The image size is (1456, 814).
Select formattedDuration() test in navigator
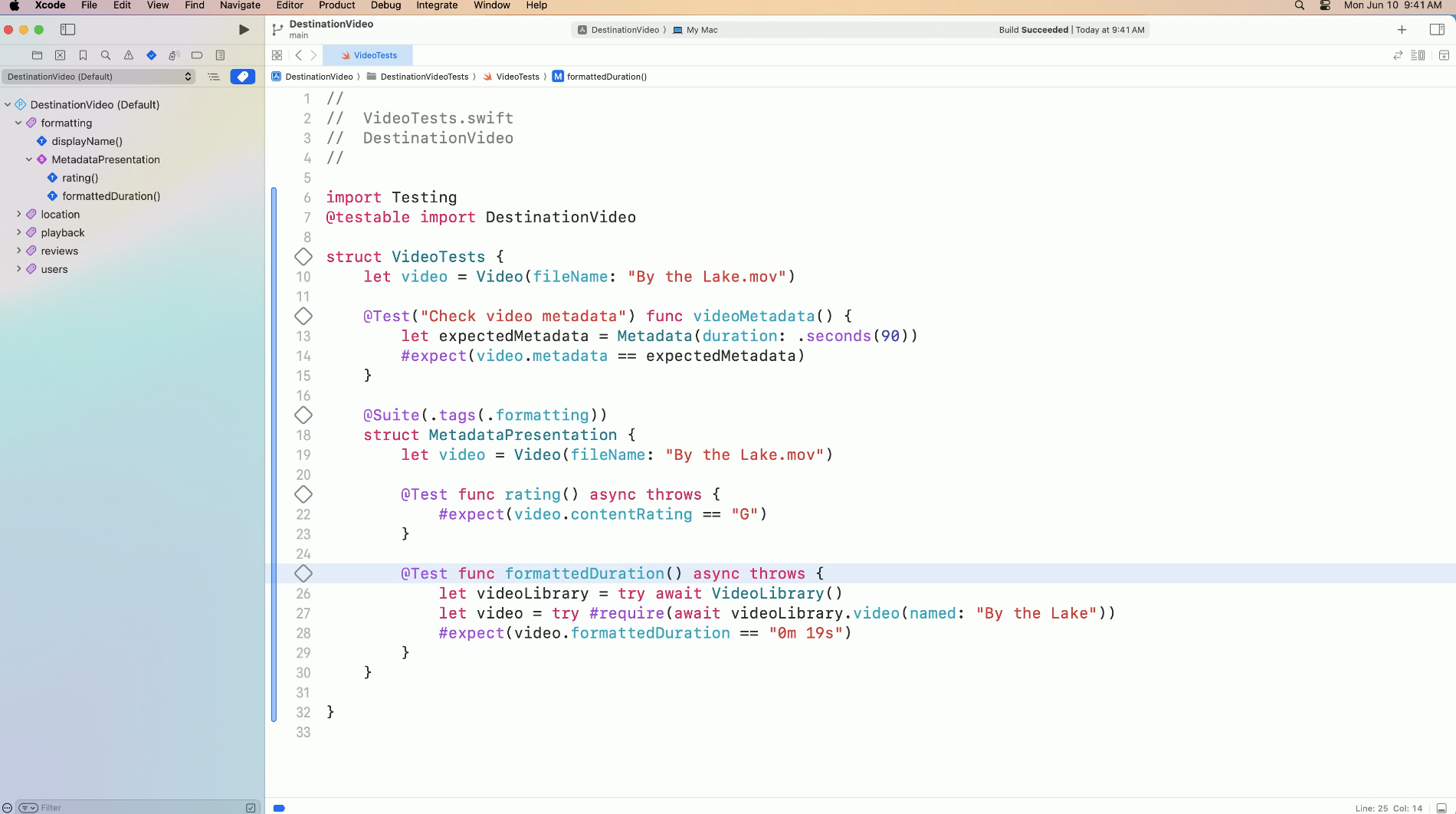pos(111,196)
